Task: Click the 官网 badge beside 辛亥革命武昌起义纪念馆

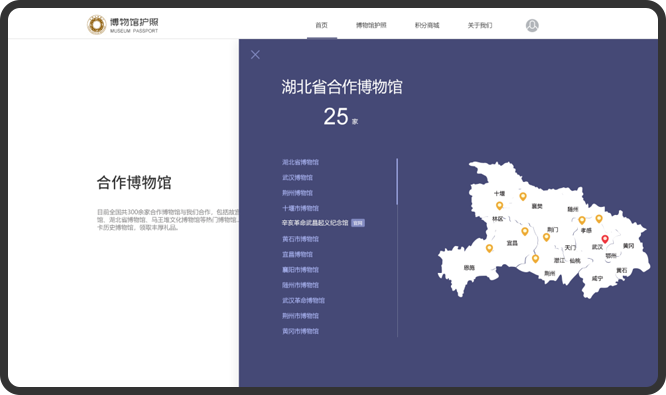Action: (x=358, y=223)
